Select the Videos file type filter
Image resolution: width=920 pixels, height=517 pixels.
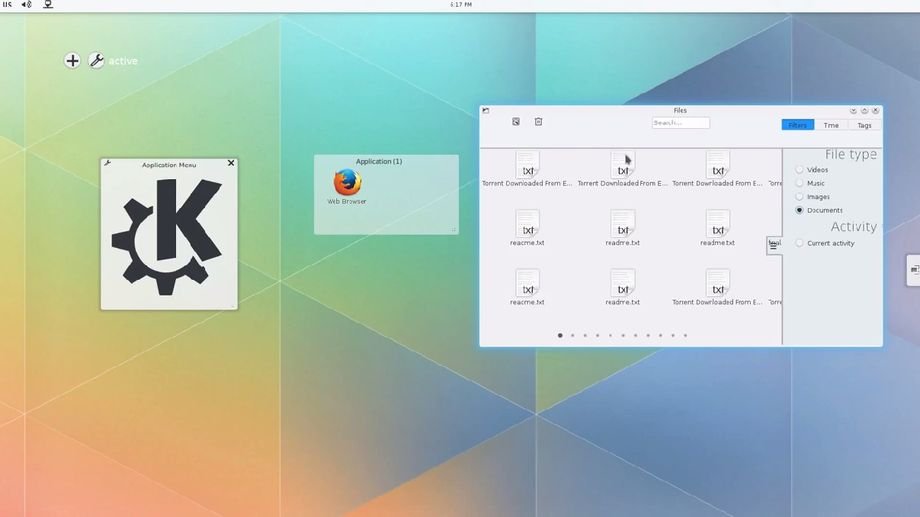point(799,170)
